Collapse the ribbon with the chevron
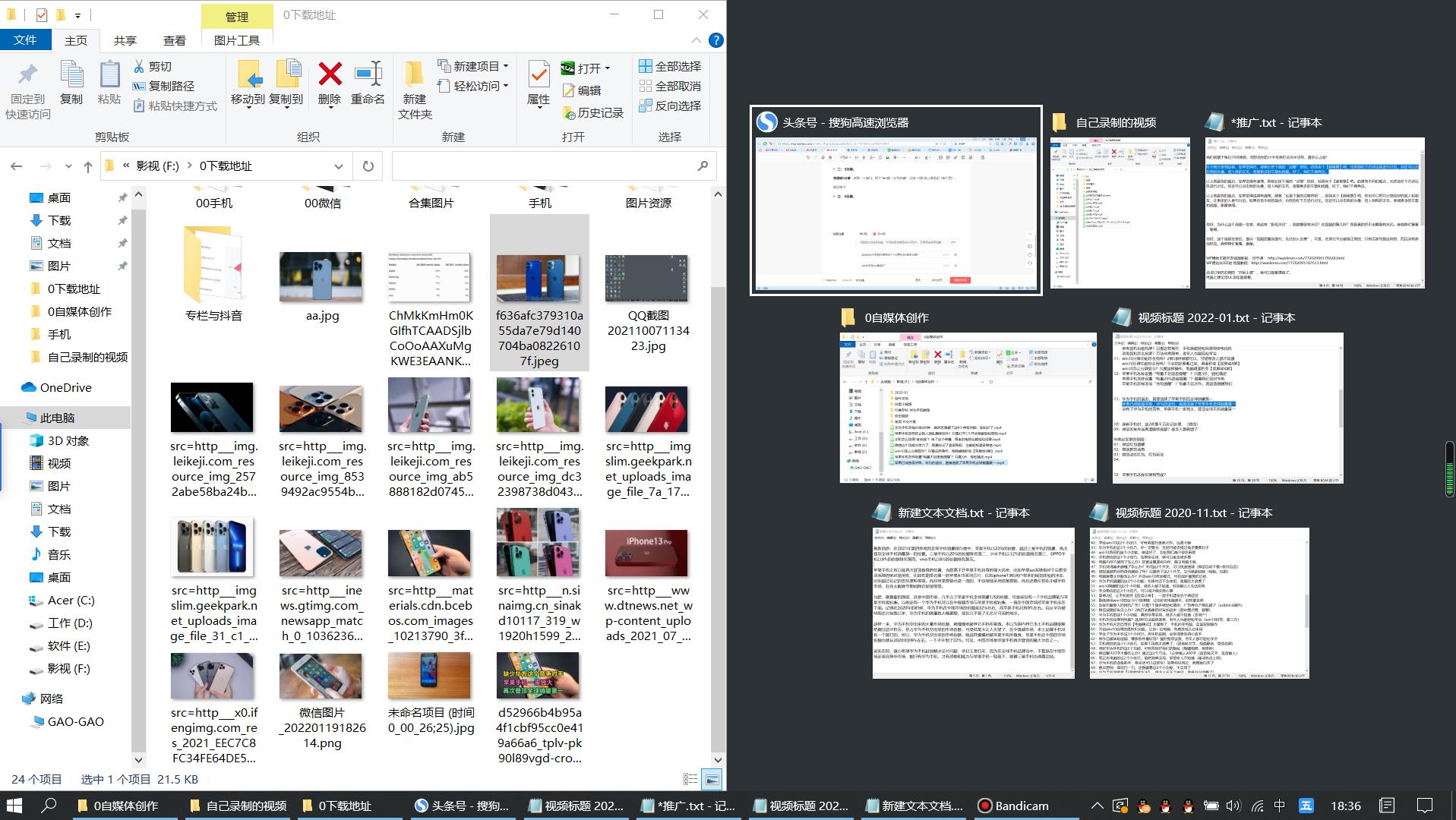The width and height of the screenshot is (1456, 820). coord(696,40)
